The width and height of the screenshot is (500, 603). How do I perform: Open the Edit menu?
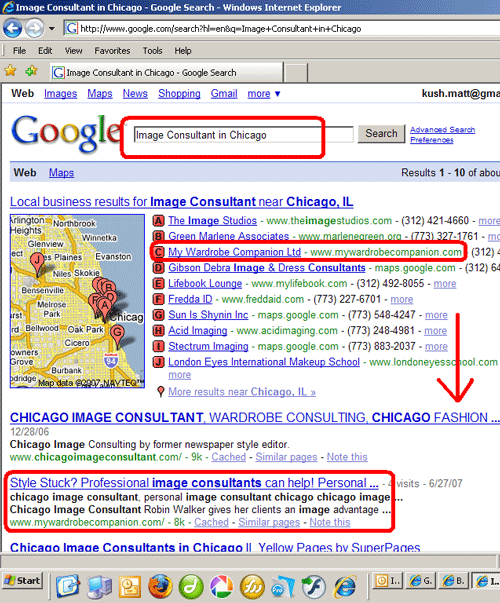pyautogui.click(x=45, y=51)
